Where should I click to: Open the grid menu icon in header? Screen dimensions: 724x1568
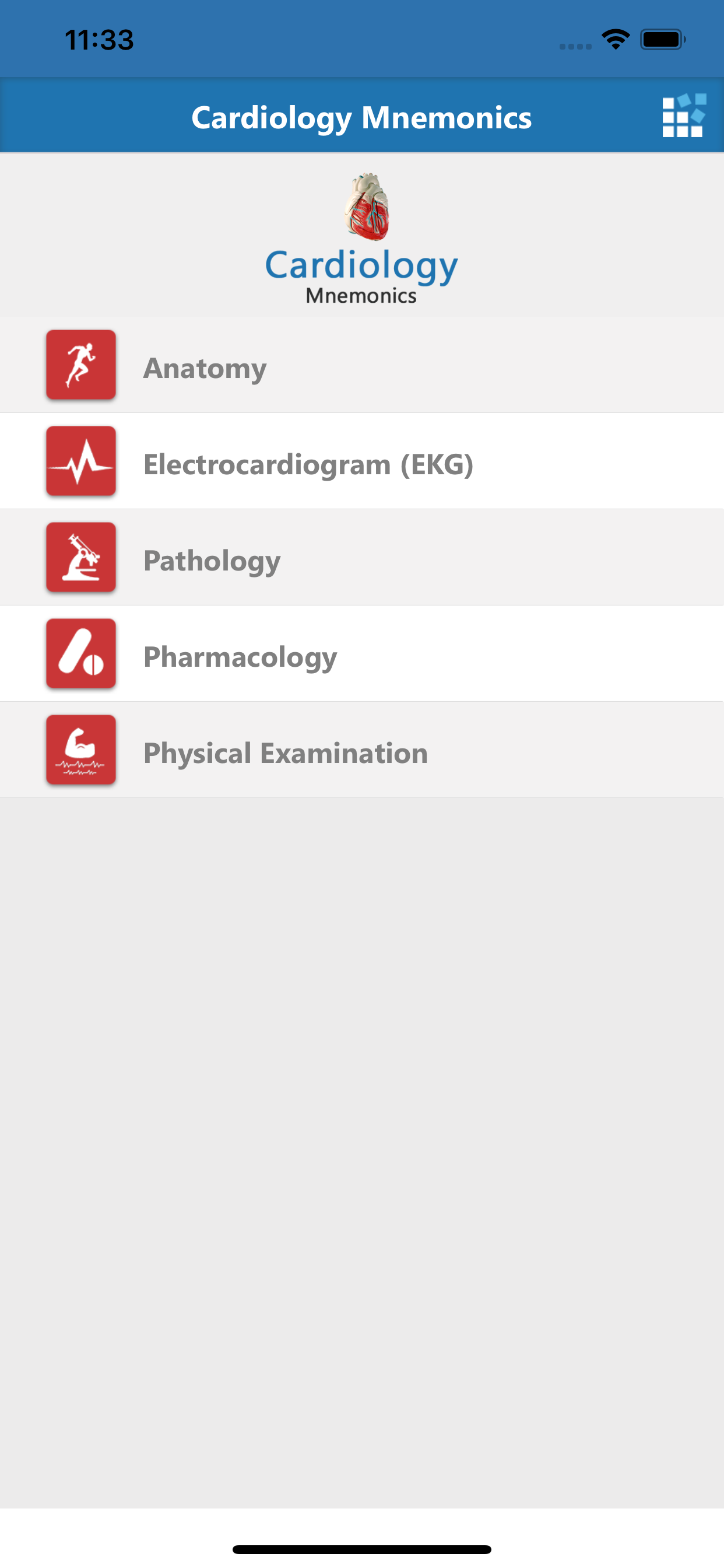click(684, 116)
